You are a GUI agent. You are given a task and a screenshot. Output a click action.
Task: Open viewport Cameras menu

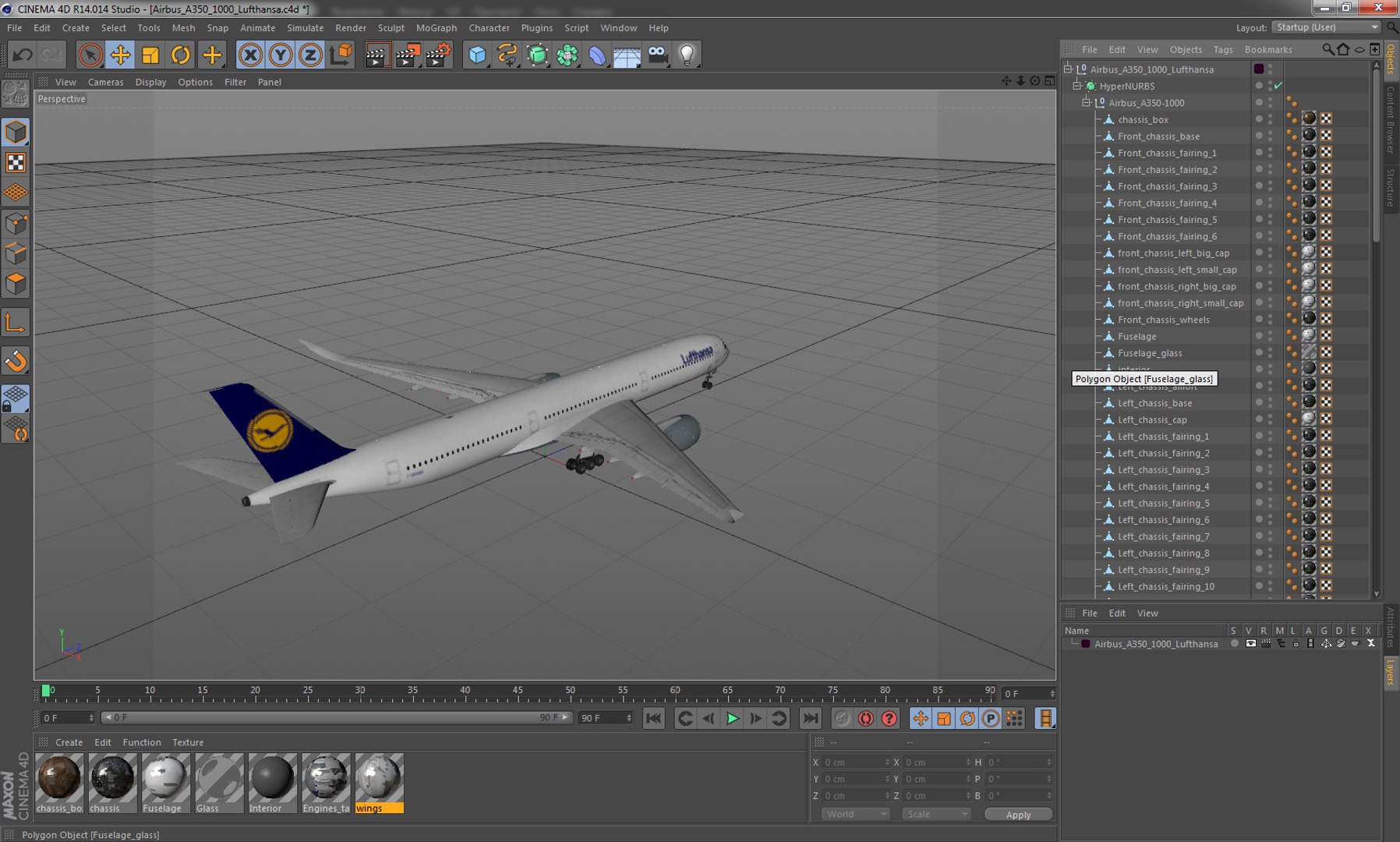point(106,82)
